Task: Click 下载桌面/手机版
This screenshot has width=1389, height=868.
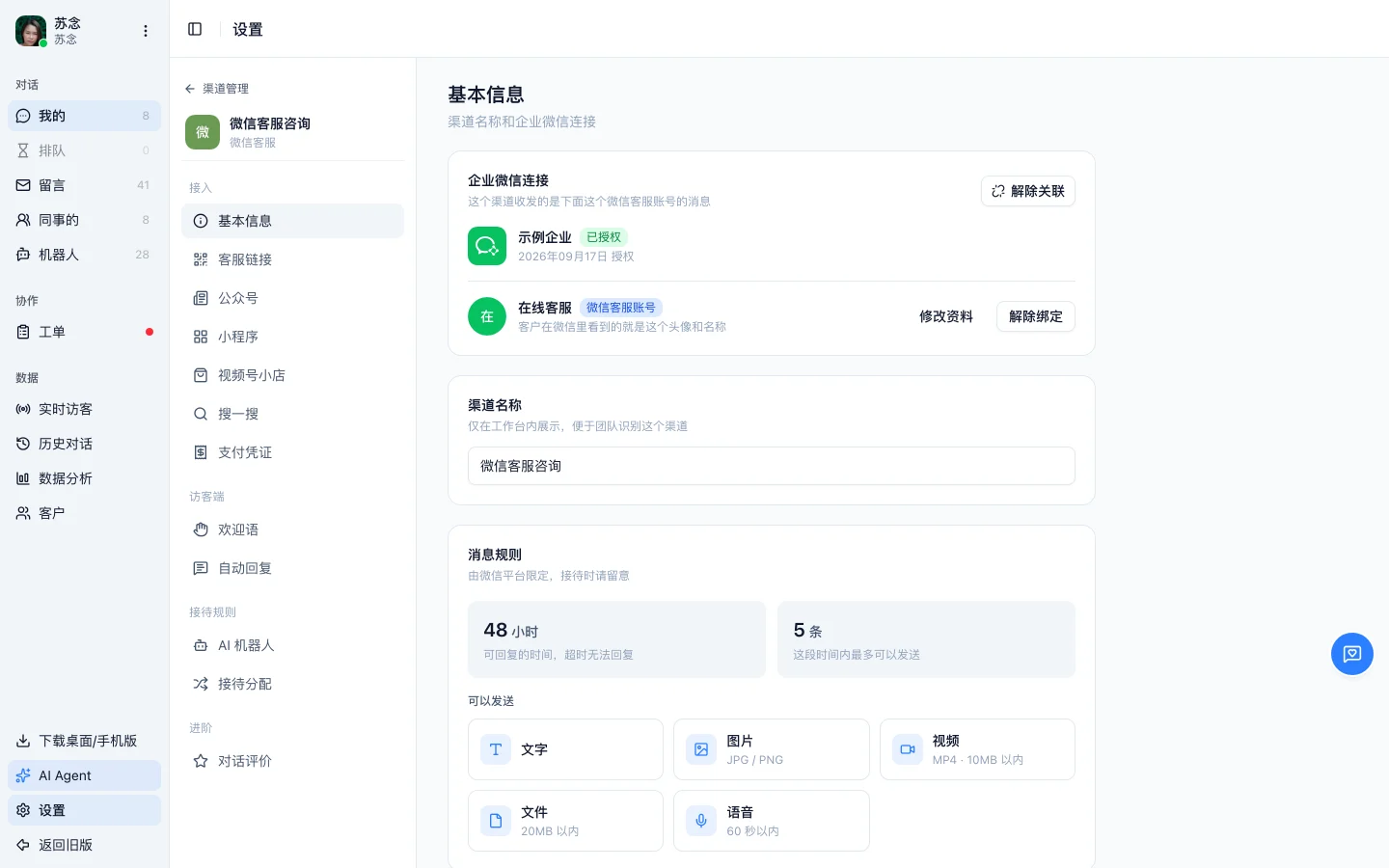Action: [84, 741]
